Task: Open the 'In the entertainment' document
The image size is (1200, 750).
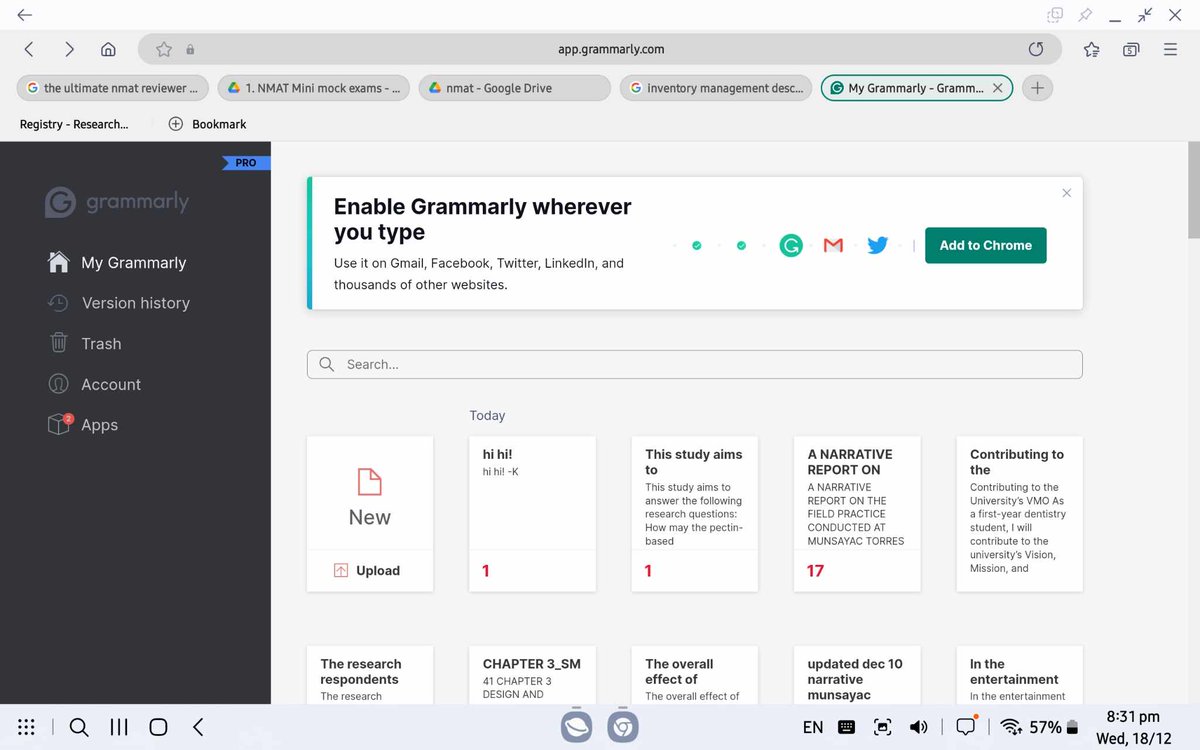Action: pos(1019,675)
